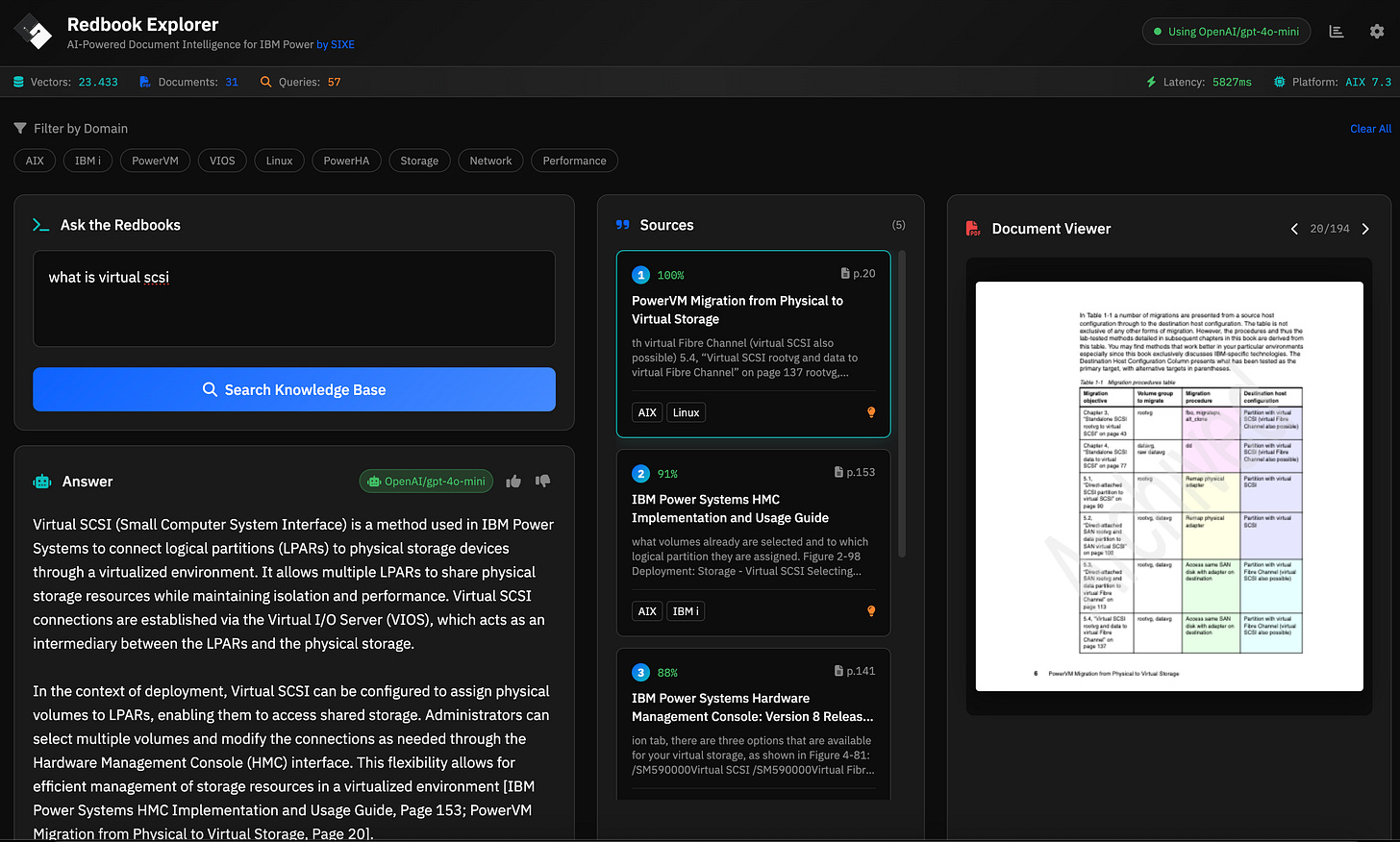The width and height of the screenshot is (1400, 842).
Task: Toggle the PowerHA domain filter
Action: pyautogui.click(x=346, y=161)
